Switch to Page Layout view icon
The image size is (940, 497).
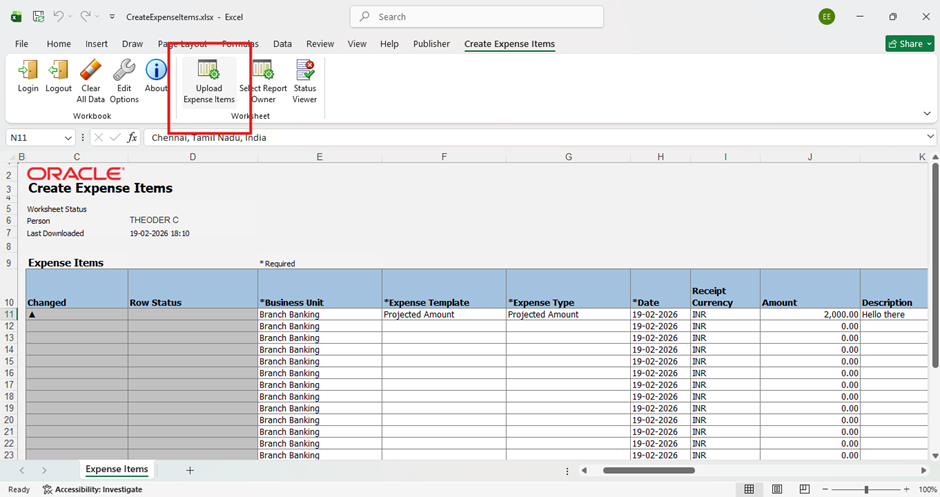pos(777,489)
